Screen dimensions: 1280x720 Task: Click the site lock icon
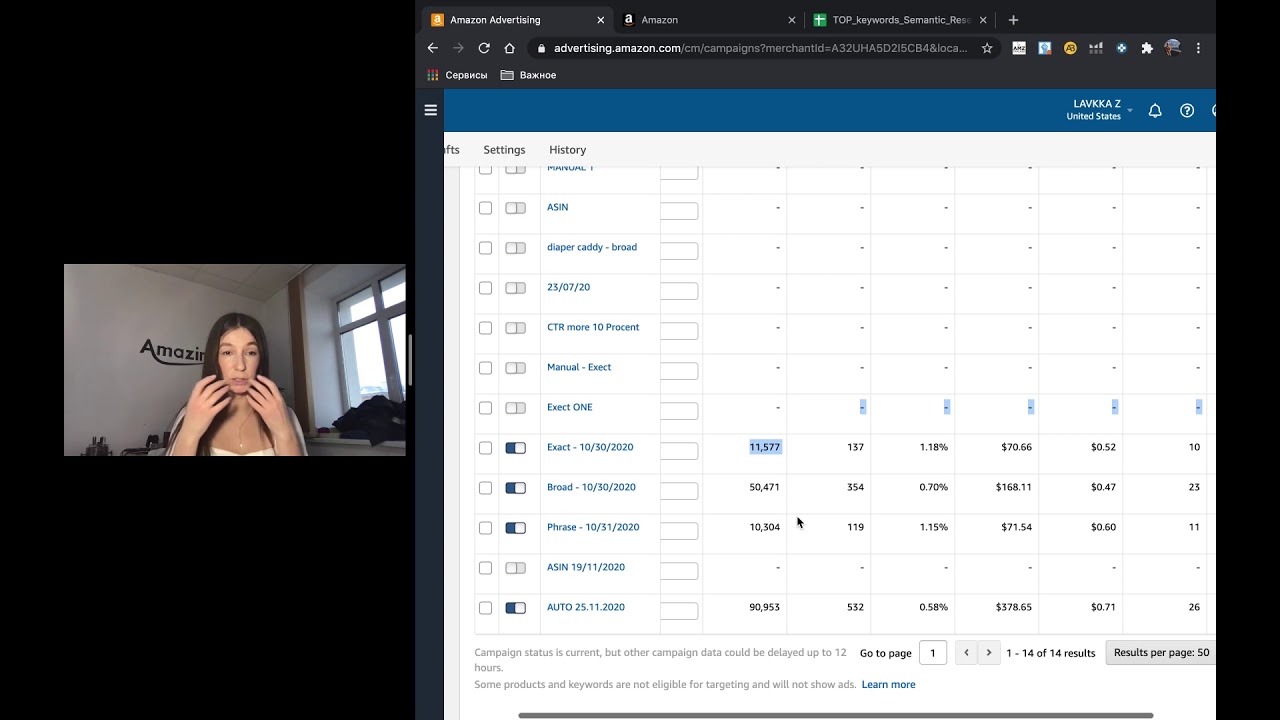[x=541, y=48]
